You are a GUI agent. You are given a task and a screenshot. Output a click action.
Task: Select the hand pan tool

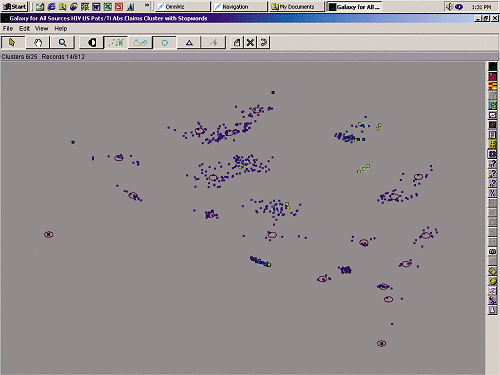click(x=38, y=43)
